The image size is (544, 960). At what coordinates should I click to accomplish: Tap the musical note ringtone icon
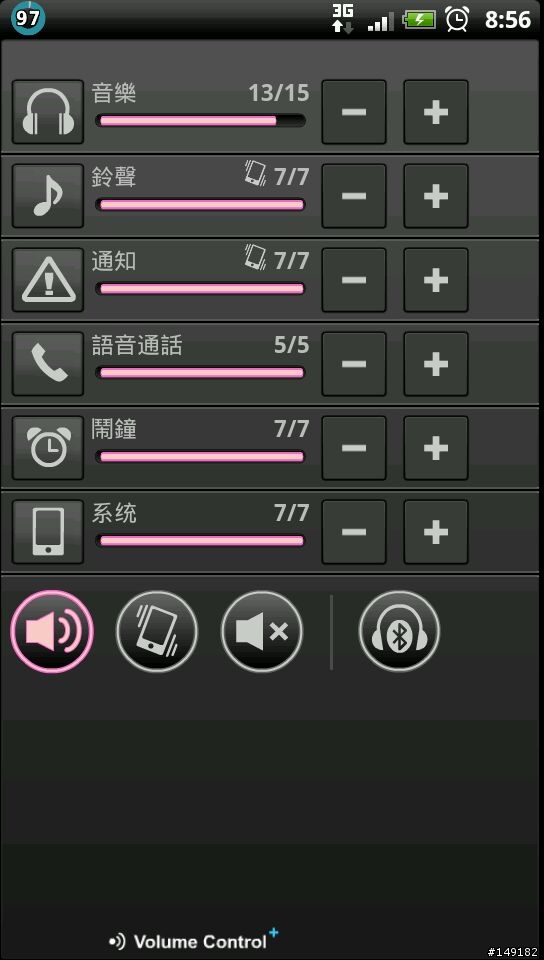(48, 196)
